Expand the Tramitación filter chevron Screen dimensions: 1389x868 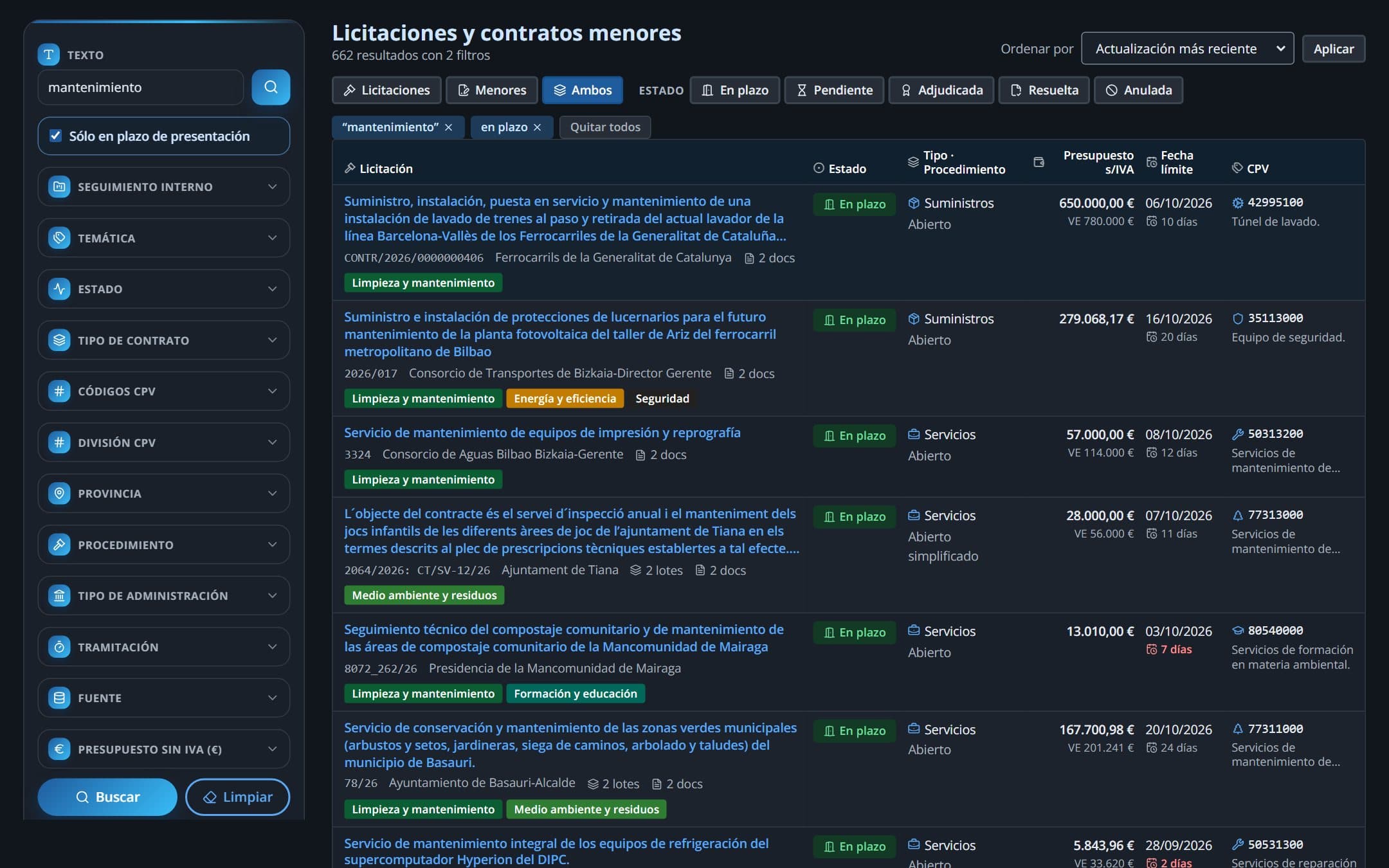273,647
